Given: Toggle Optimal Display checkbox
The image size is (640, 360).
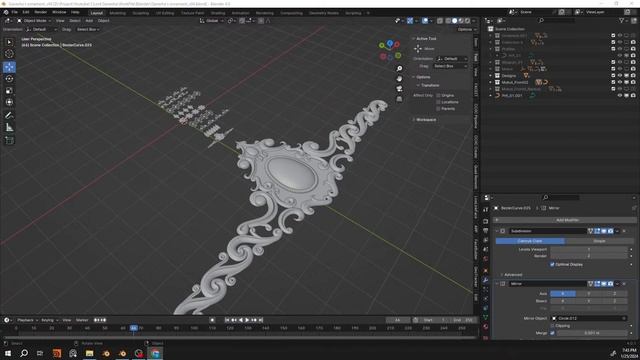Looking at the screenshot, I should tap(552, 264).
